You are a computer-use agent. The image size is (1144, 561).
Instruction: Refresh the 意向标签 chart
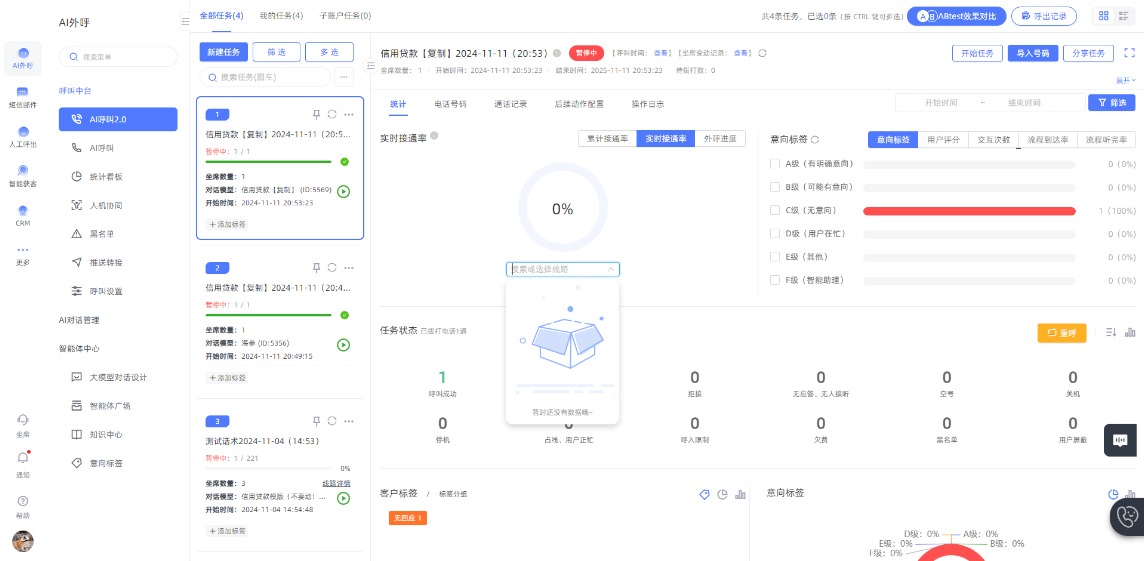(x=815, y=139)
